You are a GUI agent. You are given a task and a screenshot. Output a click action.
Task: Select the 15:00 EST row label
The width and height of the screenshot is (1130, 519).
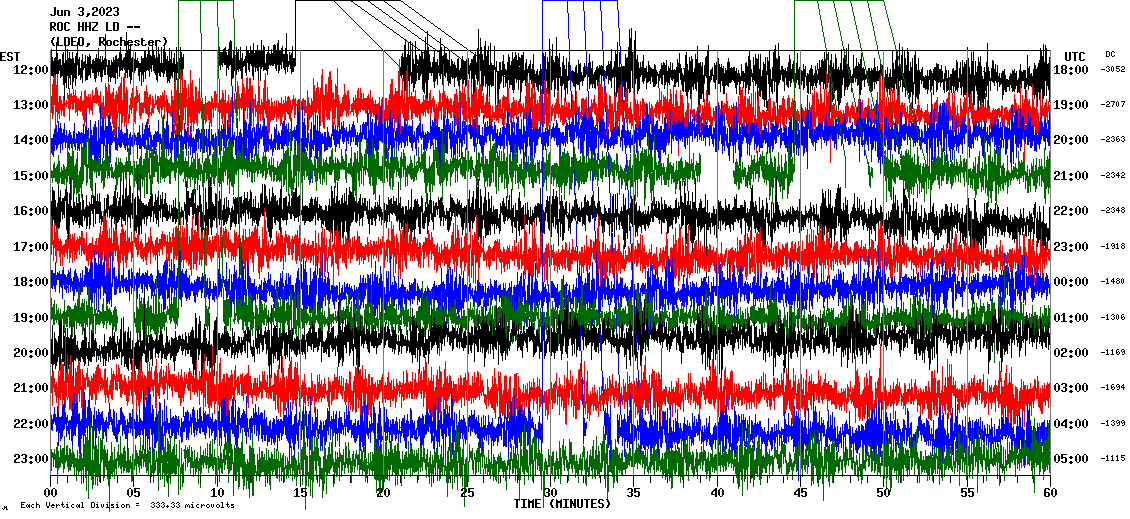pos(31,176)
